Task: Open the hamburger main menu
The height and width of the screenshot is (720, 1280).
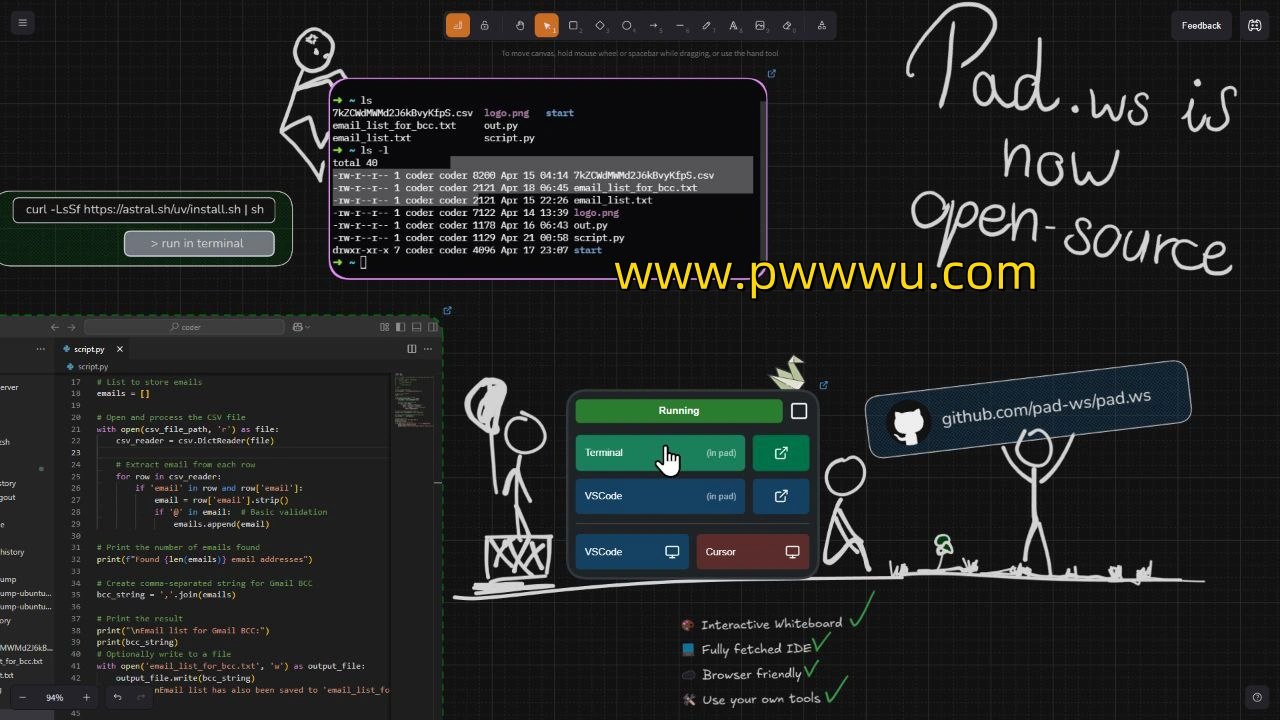Action: point(22,23)
